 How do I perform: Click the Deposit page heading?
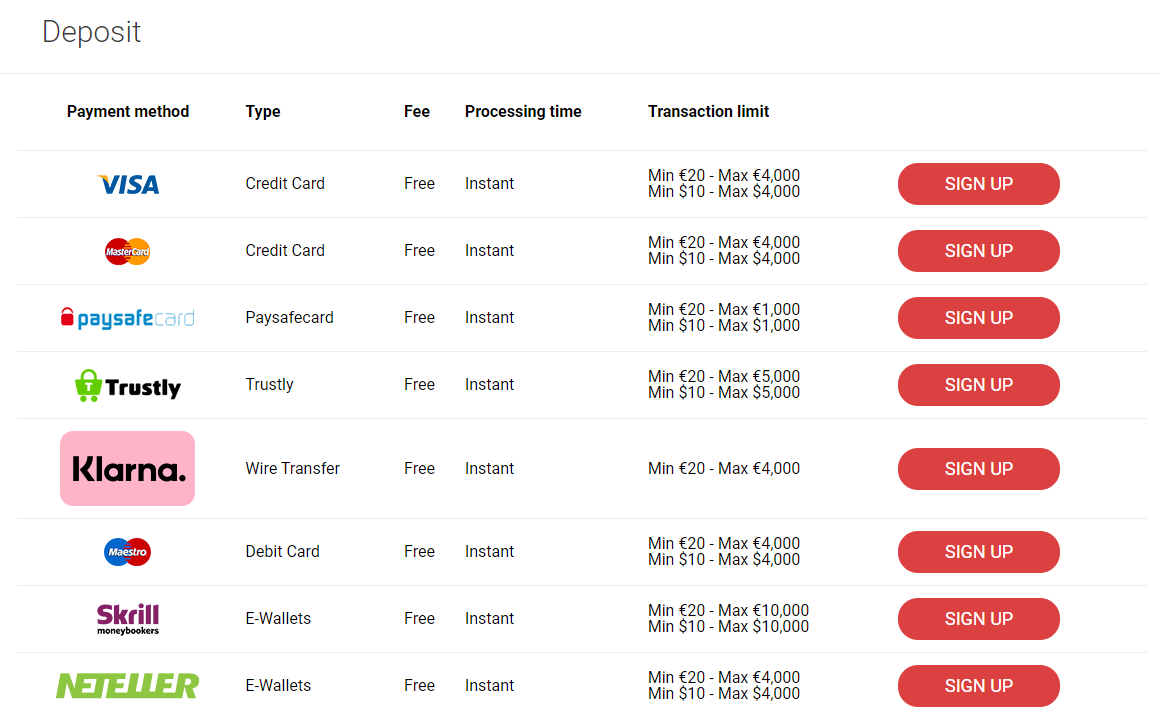point(91,32)
